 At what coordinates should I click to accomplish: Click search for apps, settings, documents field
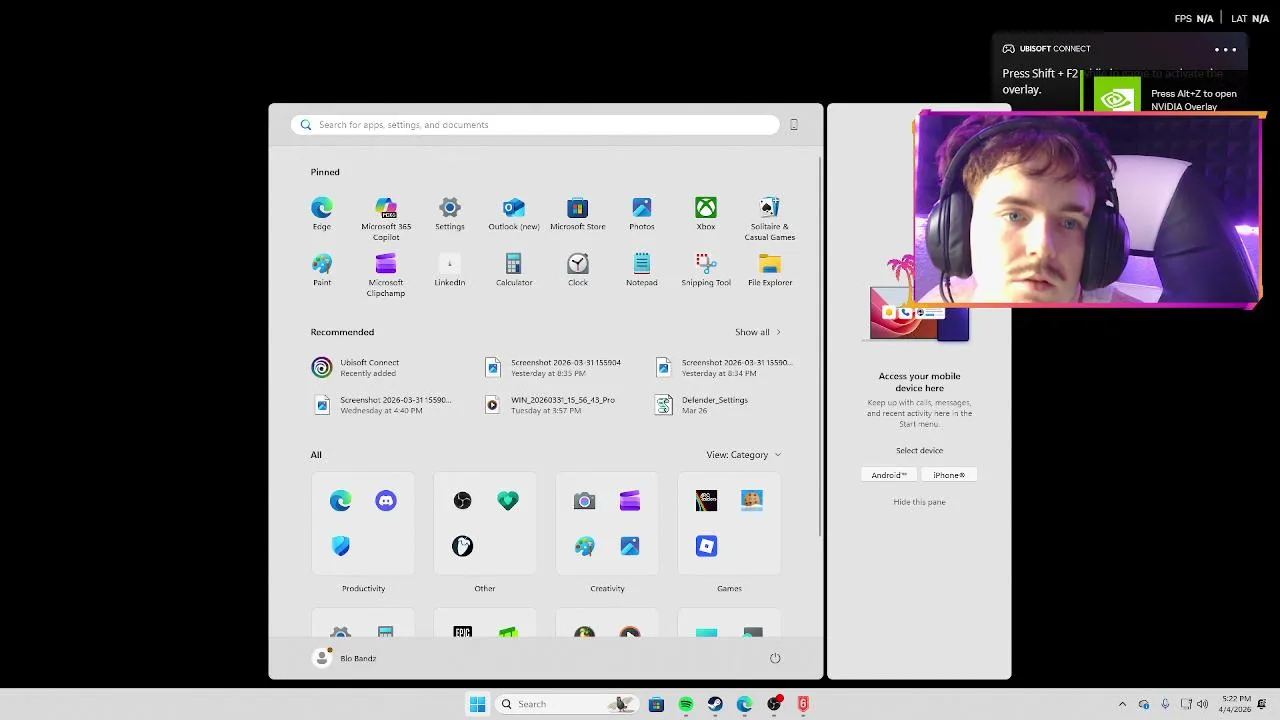coord(535,125)
